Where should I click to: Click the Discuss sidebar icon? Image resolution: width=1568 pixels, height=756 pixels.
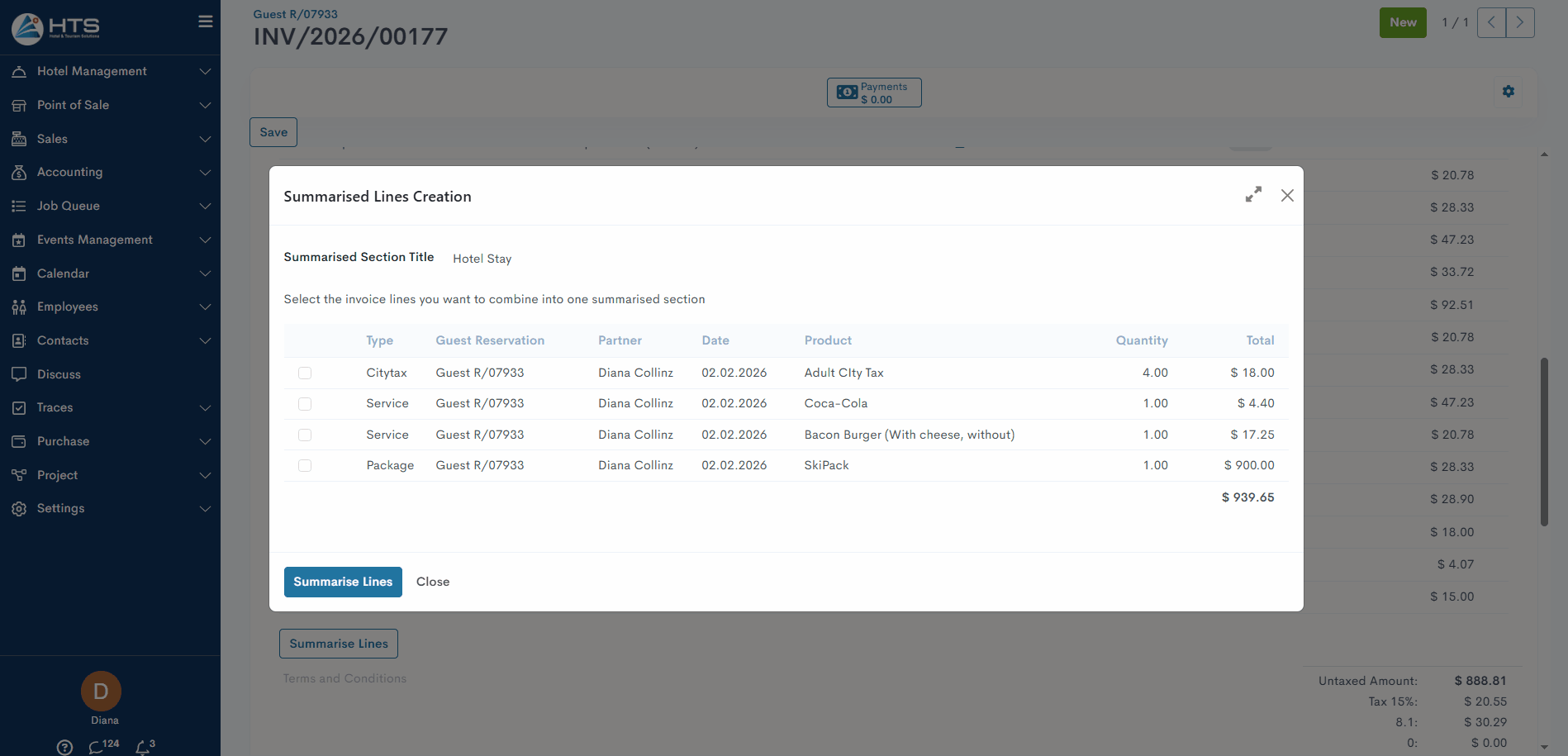tap(19, 374)
